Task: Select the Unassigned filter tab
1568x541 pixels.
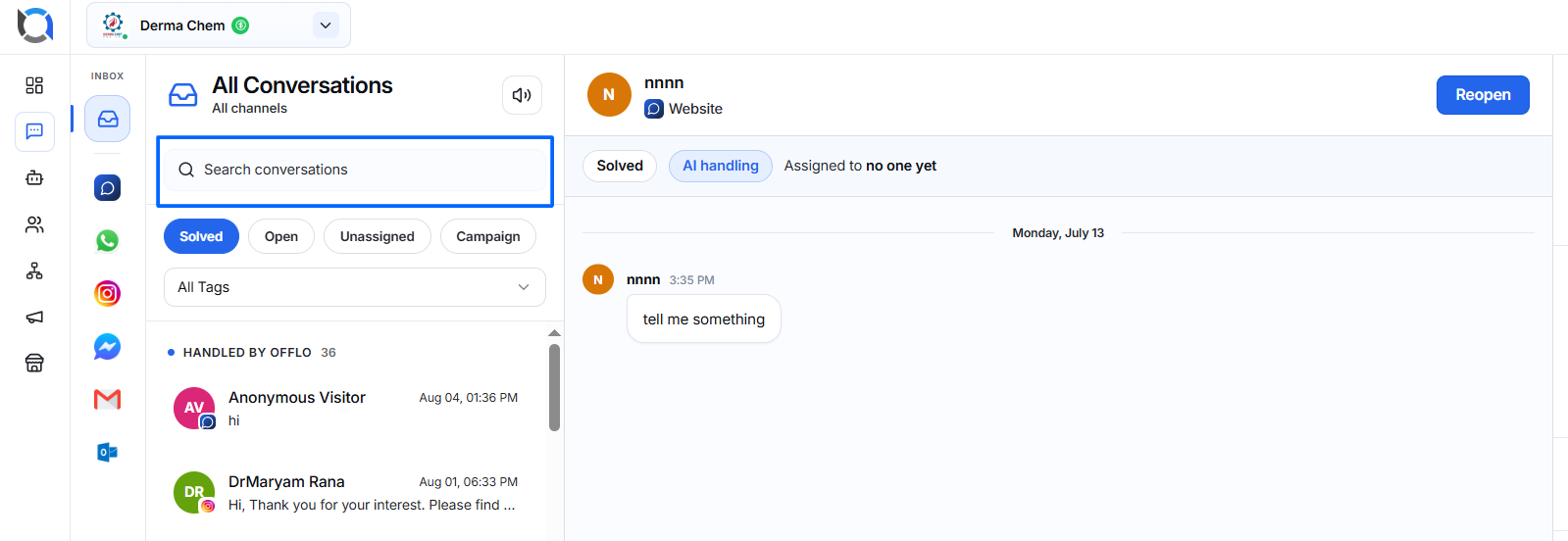Action: coord(378,236)
